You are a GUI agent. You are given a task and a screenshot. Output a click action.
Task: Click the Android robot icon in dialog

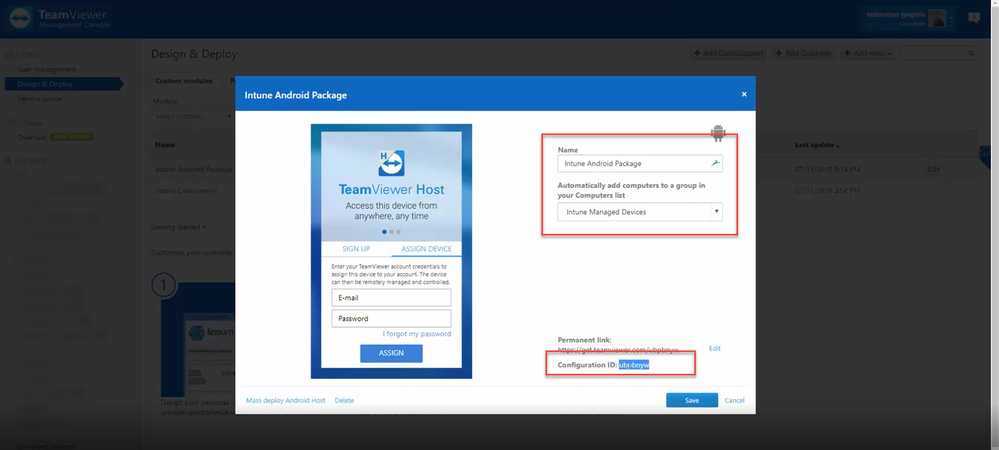click(x=718, y=133)
